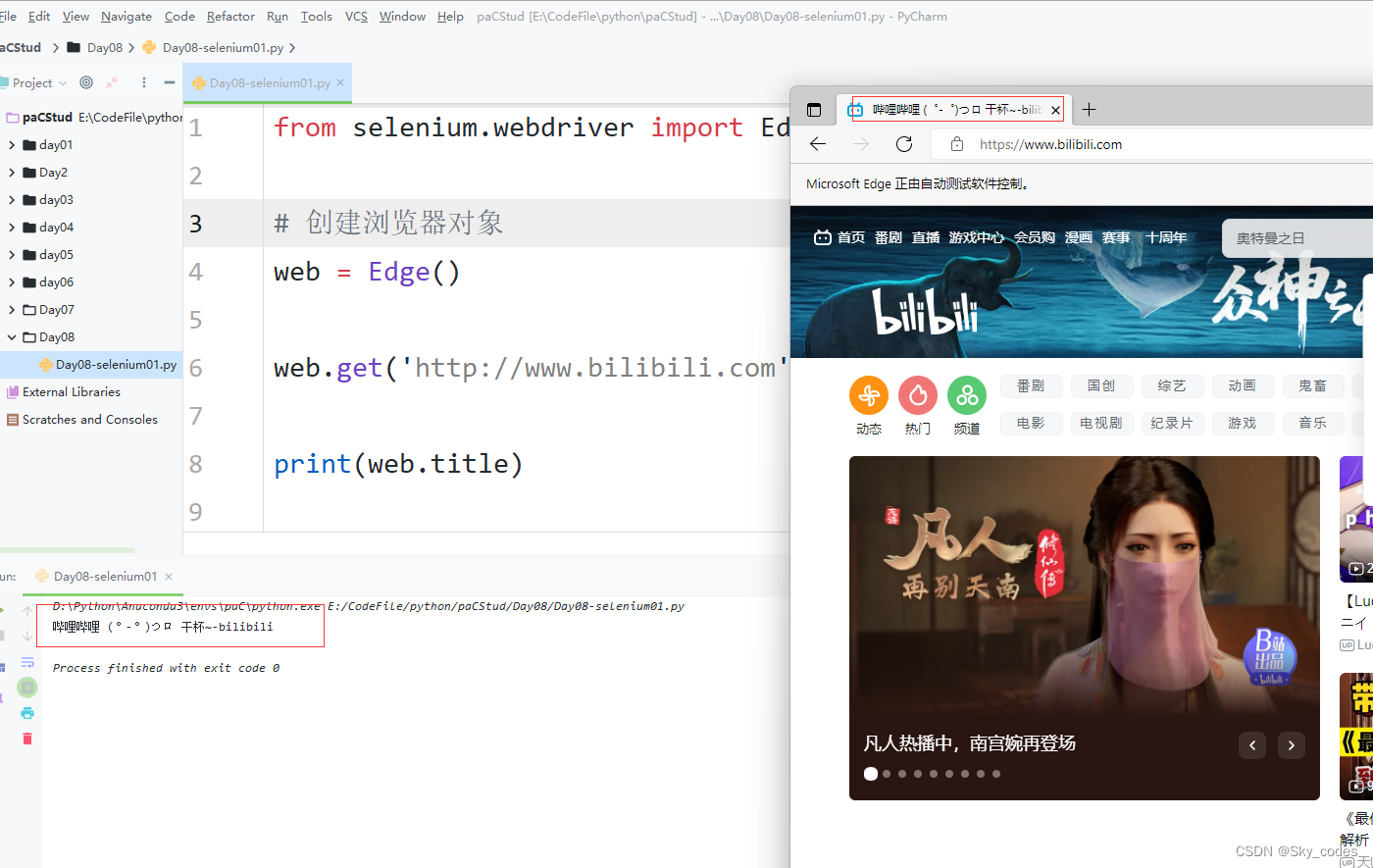Image resolution: width=1373 pixels, height=868 pixels.
Task: Click the 国创 category button
Action: click(1101, 386)
